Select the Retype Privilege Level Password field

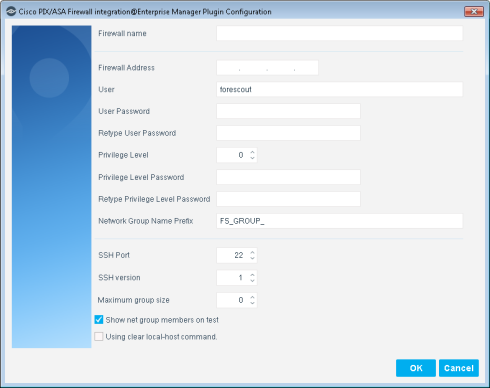[x=288, y=199]
